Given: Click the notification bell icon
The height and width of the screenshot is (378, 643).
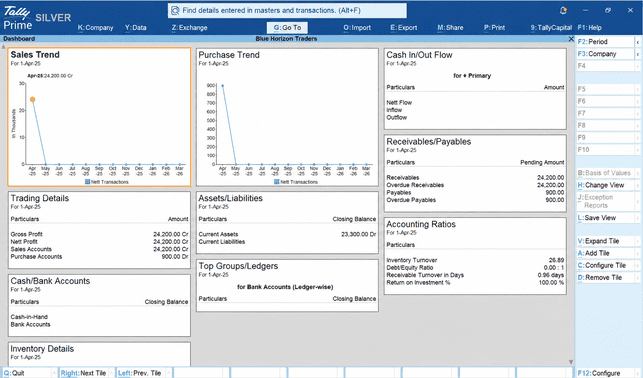Looking at the screenshot, I should pos(563,11).
